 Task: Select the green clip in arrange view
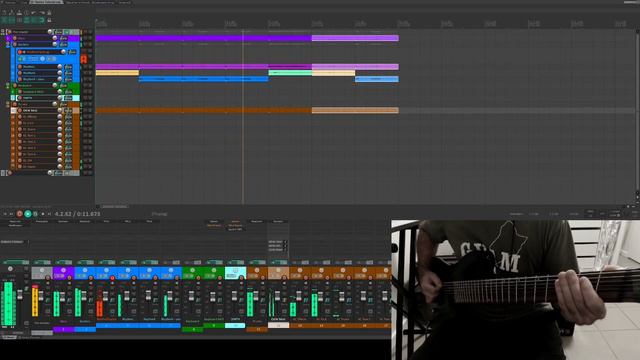290,73
